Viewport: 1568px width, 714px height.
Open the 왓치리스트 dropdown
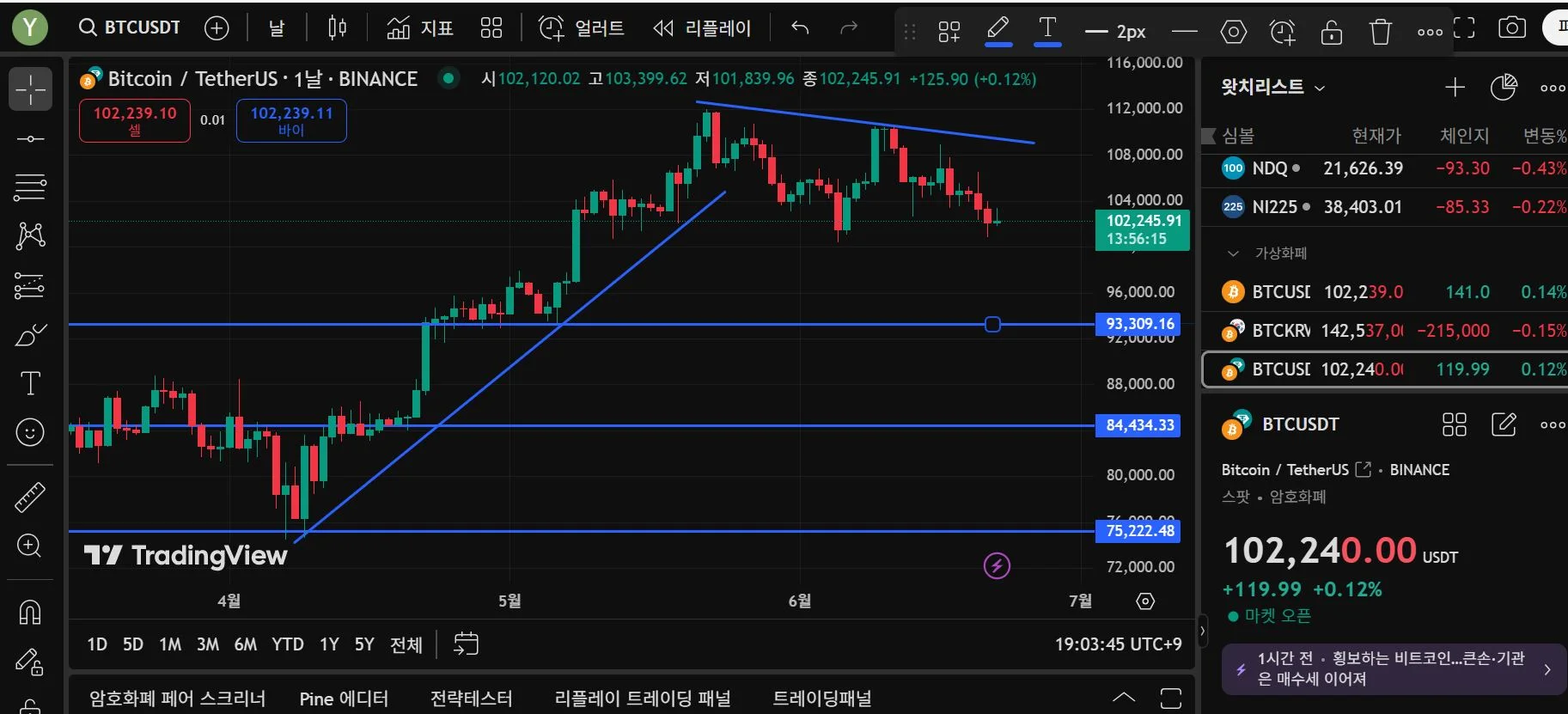(1273, 87)
